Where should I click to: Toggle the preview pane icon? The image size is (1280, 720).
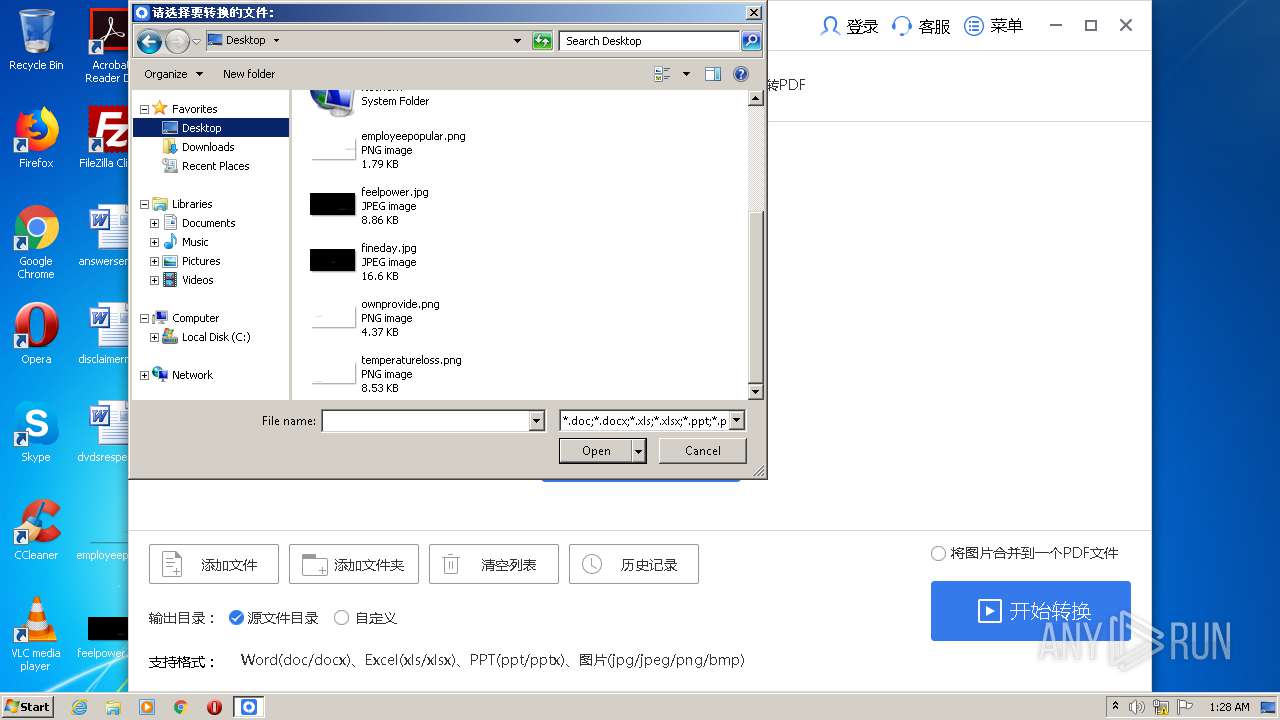(x=713, y=74)
